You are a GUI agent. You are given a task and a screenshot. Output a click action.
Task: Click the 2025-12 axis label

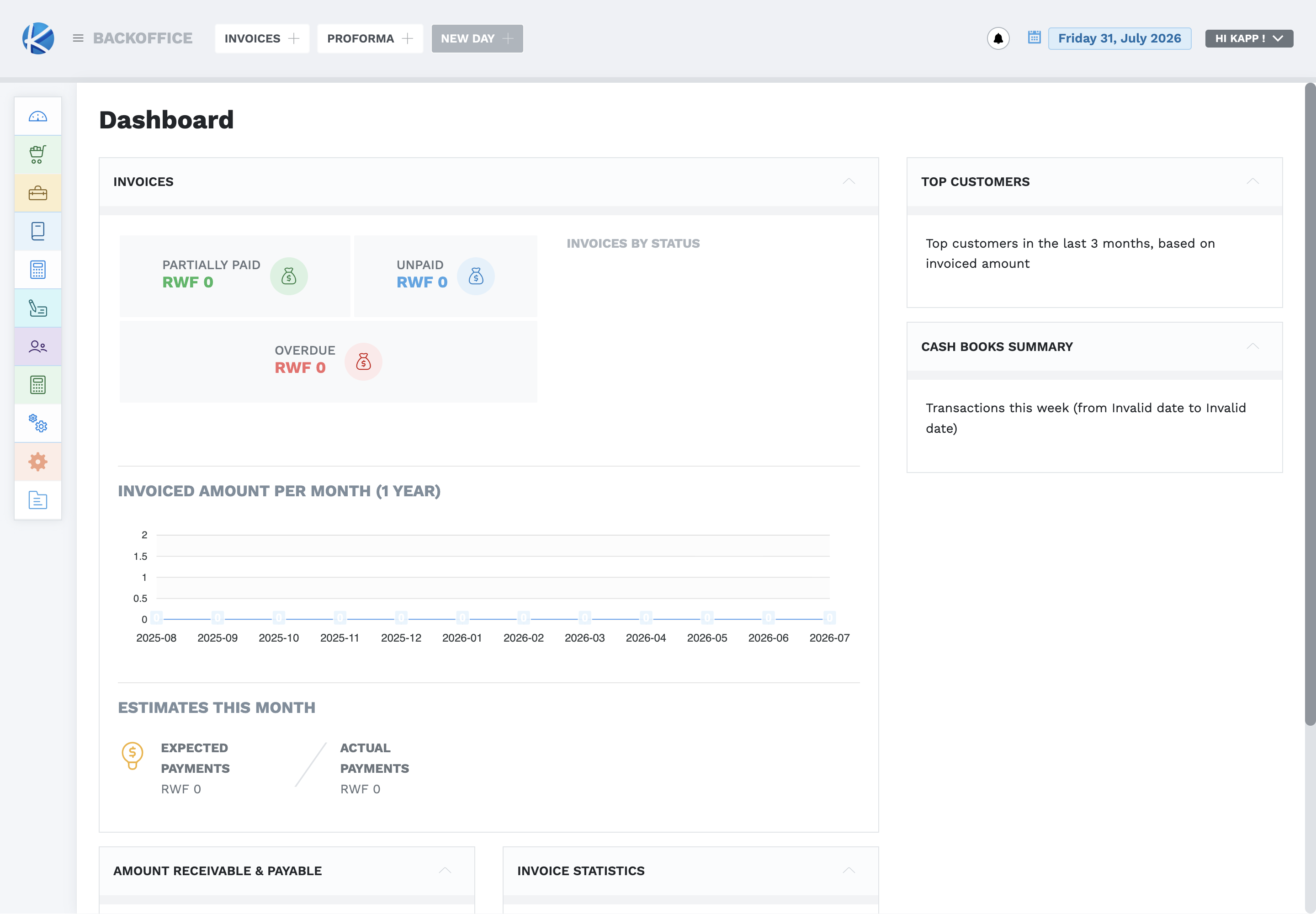(401, 638)
